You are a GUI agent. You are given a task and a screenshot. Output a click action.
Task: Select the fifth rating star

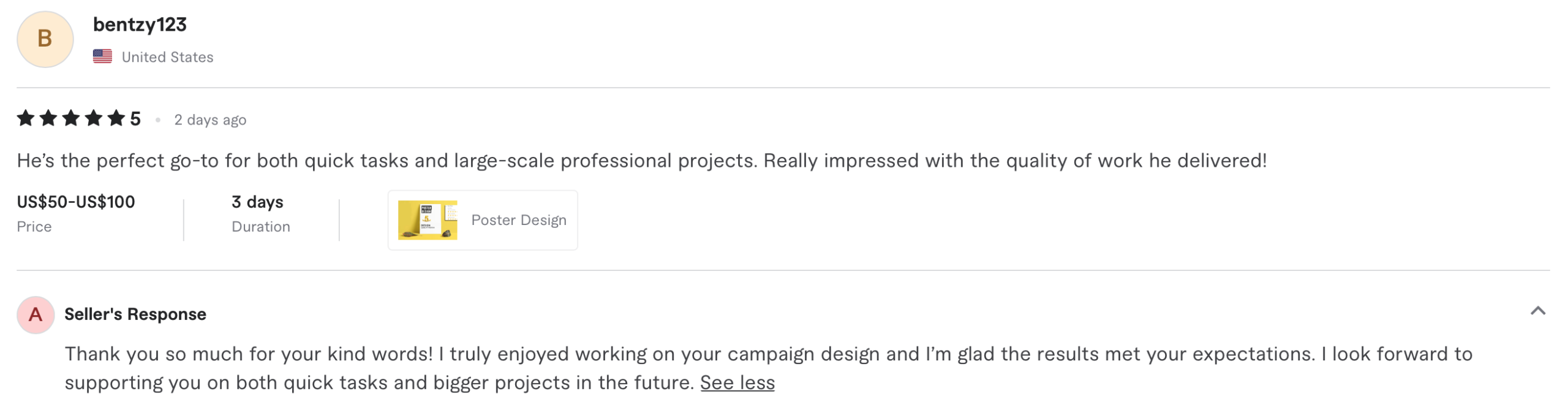[x=118, y=118]
